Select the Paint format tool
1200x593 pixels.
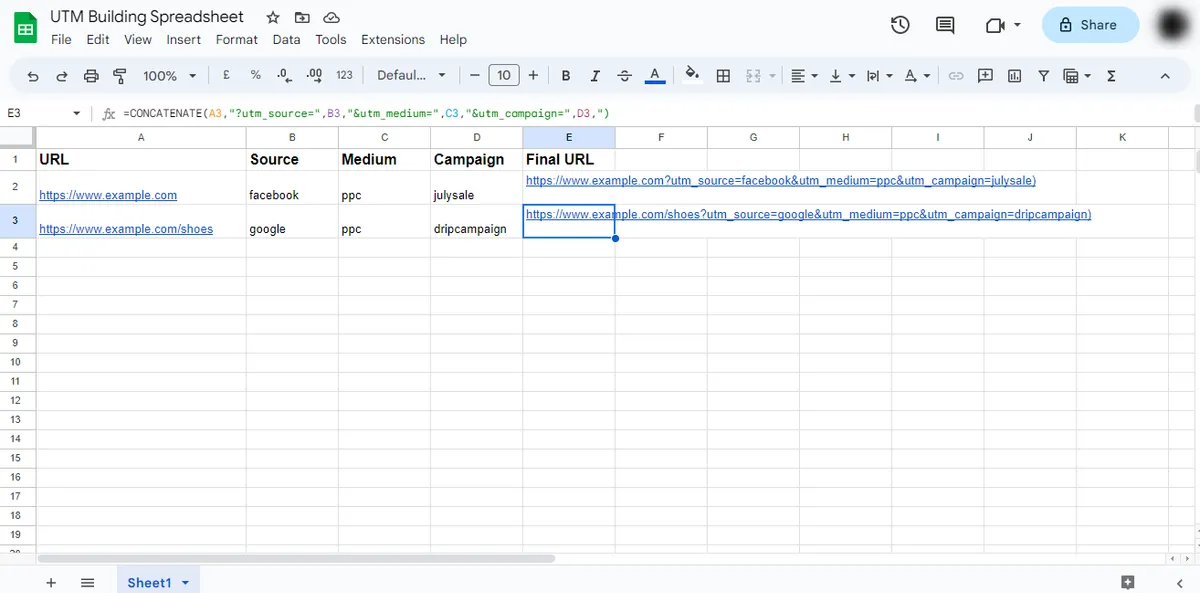120,75
